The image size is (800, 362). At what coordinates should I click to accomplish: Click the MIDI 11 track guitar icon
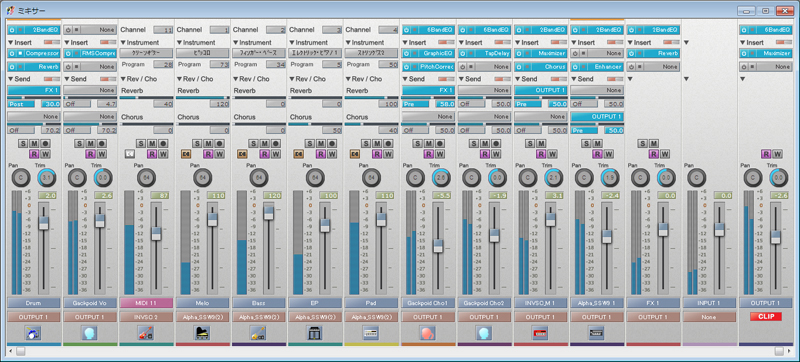point(146,333)
